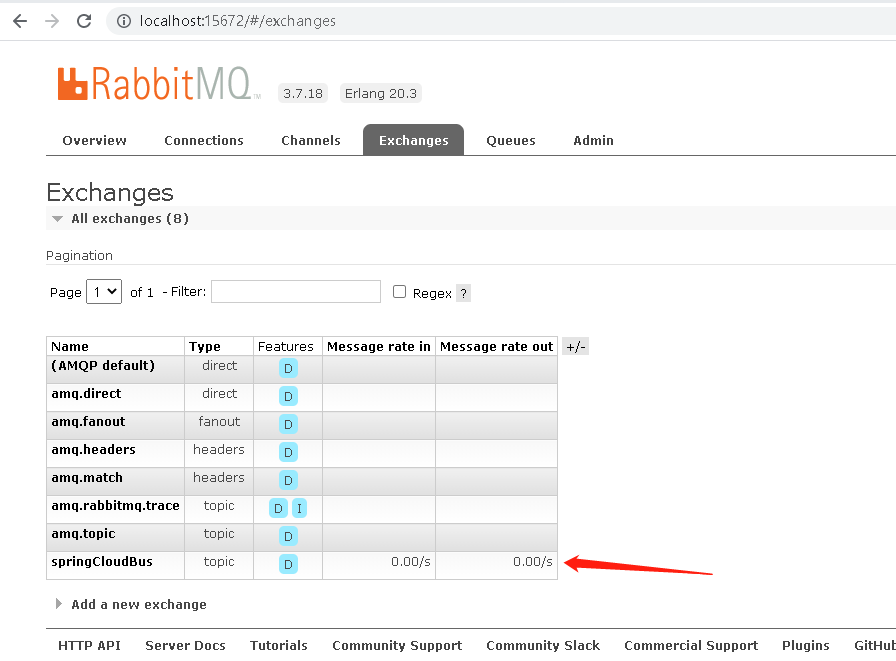The image size is (896, 661).
Task: Open the amq.headers exchange
Action: (x=94, y=450)
